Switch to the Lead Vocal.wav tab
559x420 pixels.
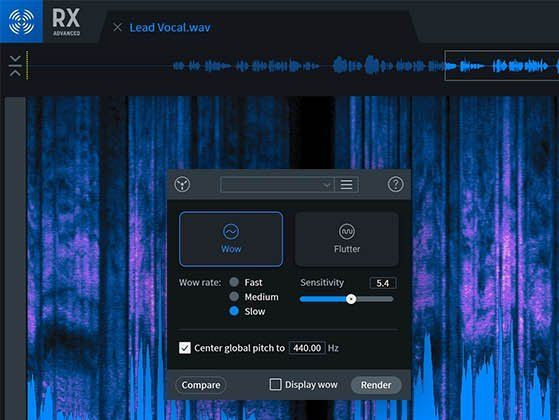click(170, 27)
